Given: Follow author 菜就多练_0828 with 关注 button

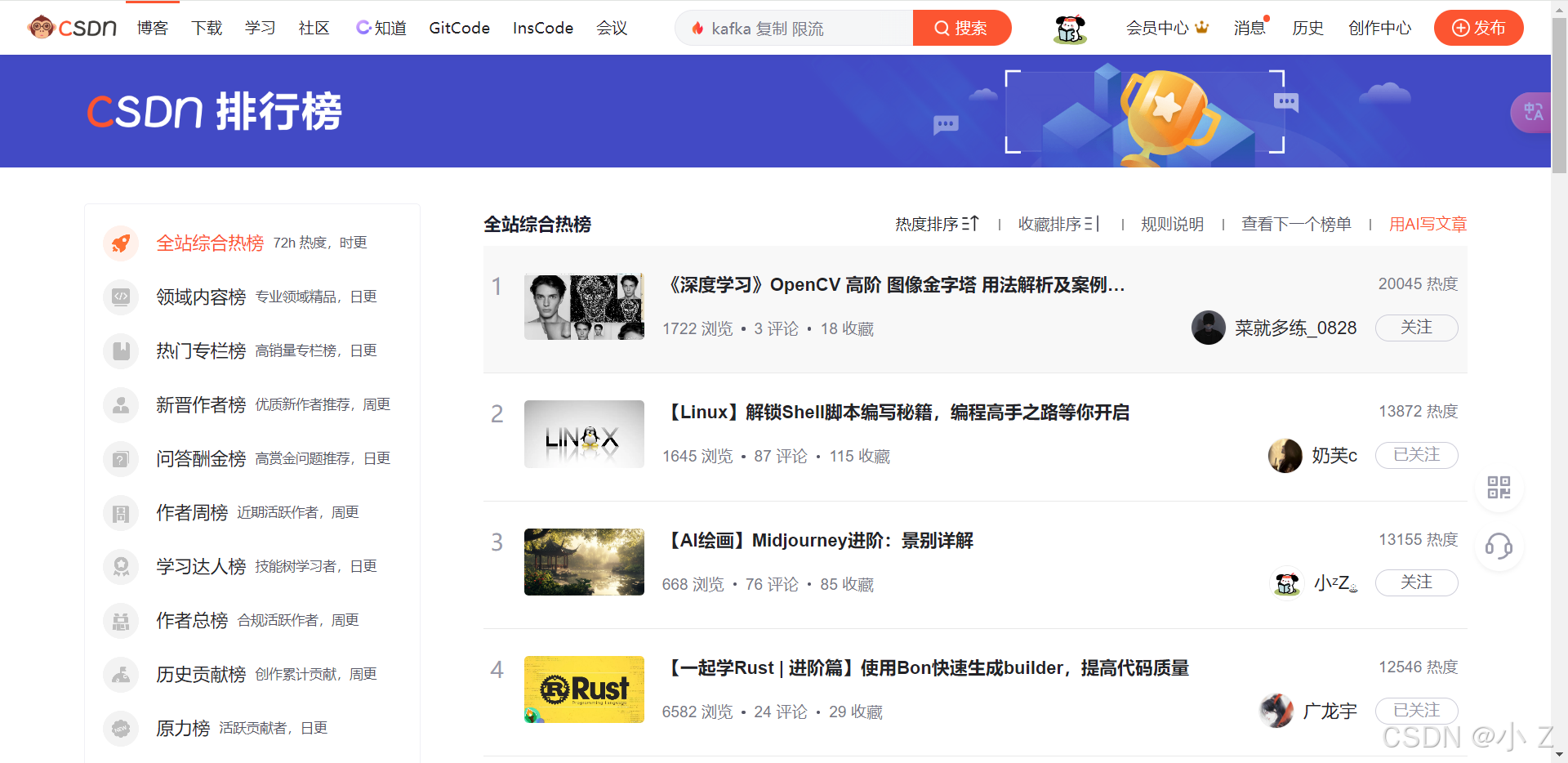Looking at the screenshot, I should [x=1417, y=328].
